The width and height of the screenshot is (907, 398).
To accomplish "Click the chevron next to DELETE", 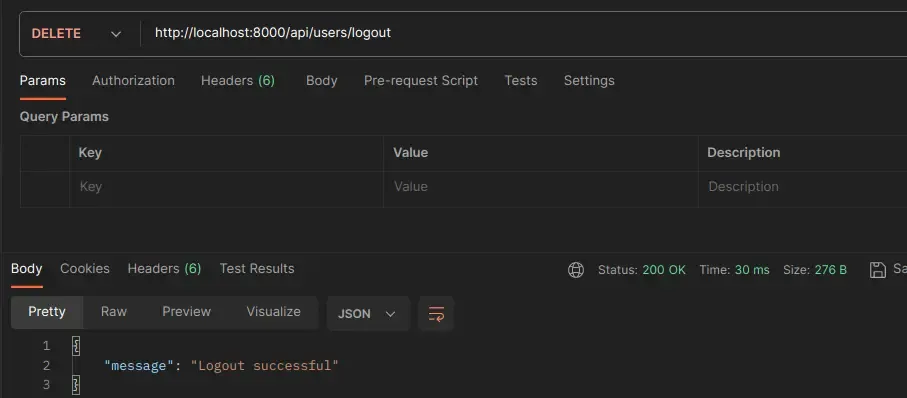I will click(116, 34).
